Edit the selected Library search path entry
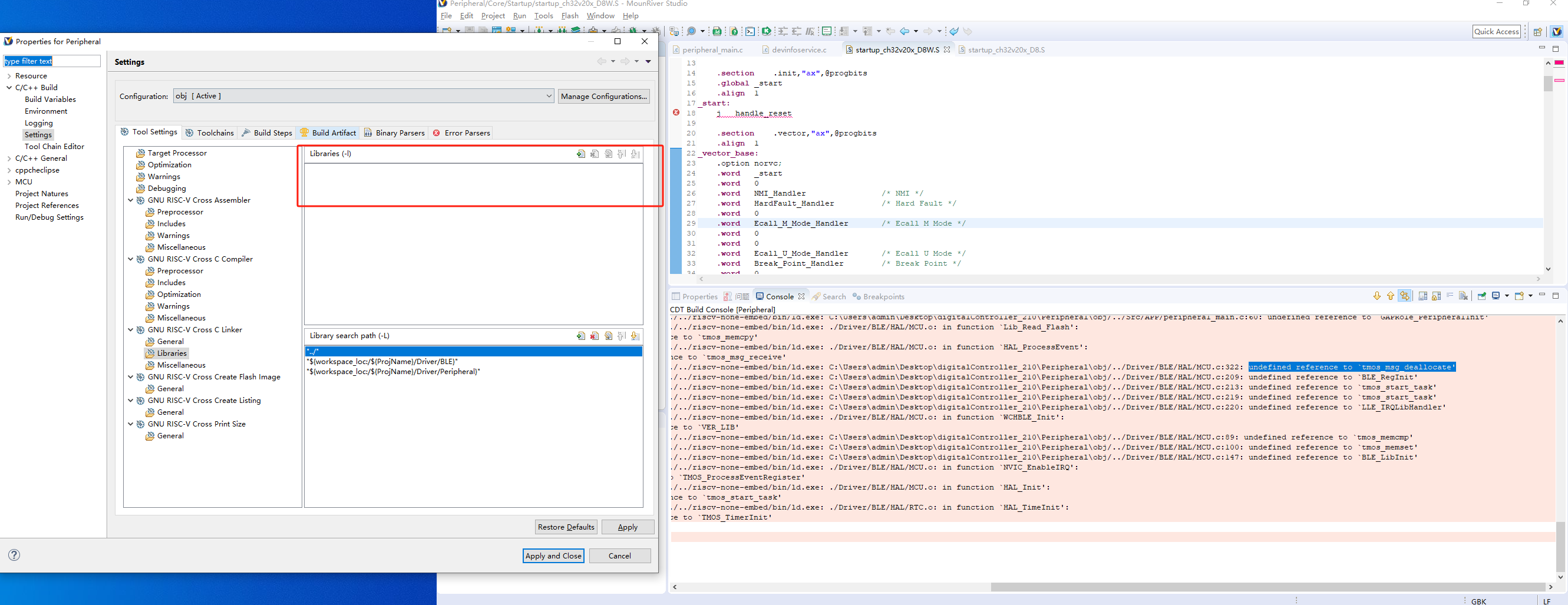 point(608,336)
